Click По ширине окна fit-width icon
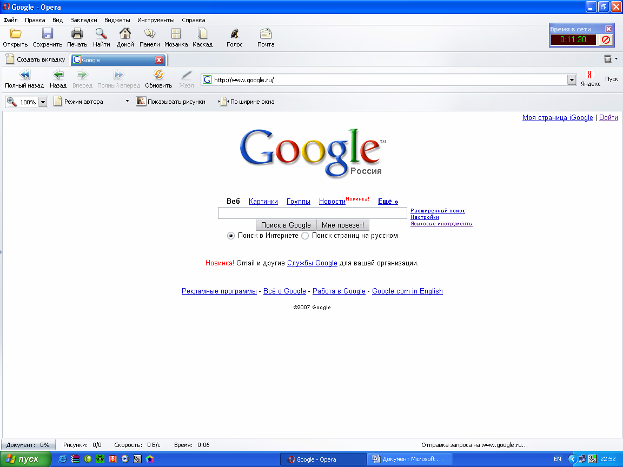Screen dimensions: 623x467 pos(223,102)
